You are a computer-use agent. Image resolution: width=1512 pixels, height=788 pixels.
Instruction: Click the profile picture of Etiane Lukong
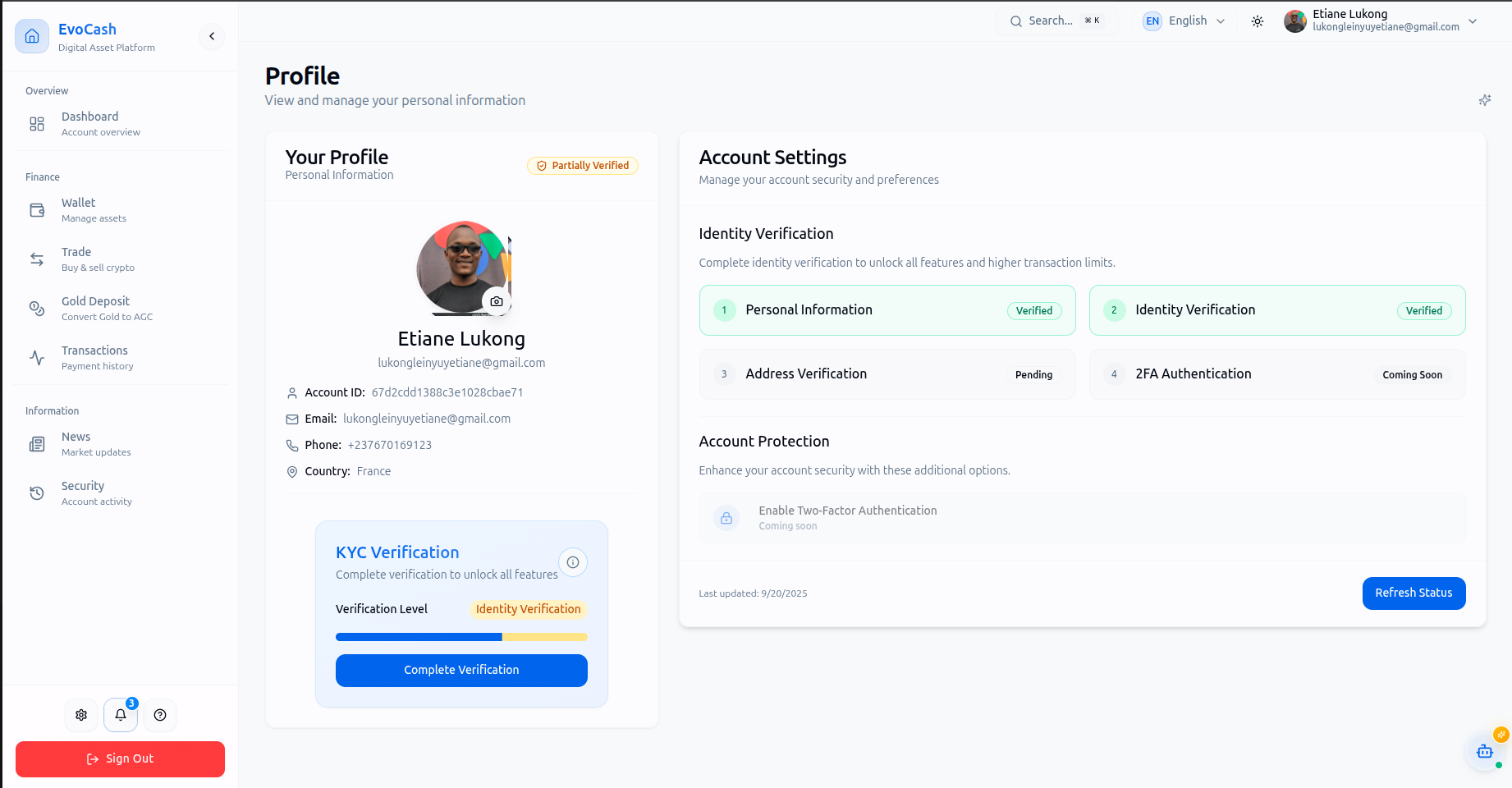464,268
